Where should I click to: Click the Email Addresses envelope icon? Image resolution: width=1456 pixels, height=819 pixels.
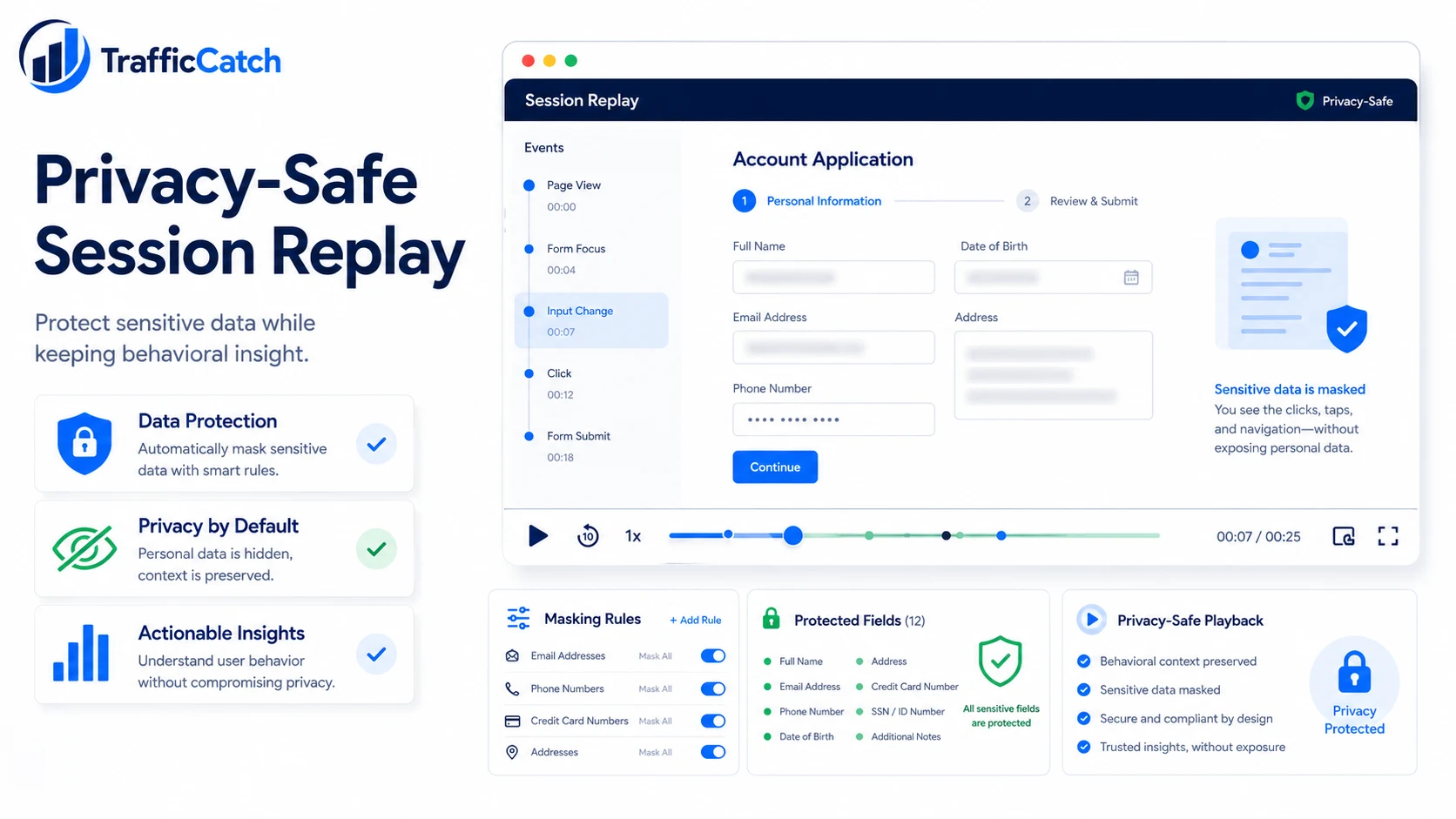click(512, 656)
